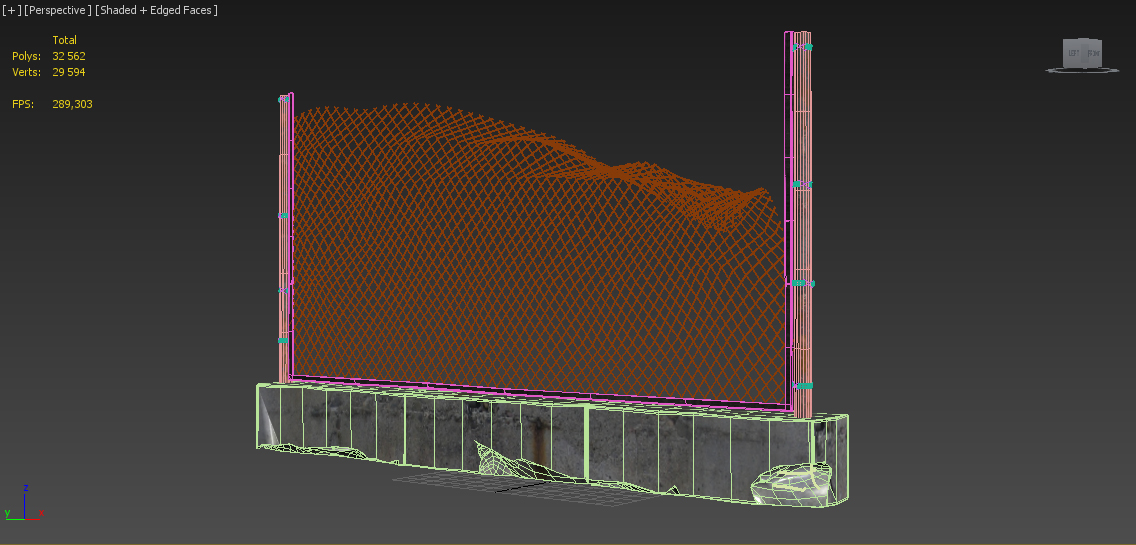Click the Verts count value 29 594
The image size is (1136, 545).
point(70,72)
